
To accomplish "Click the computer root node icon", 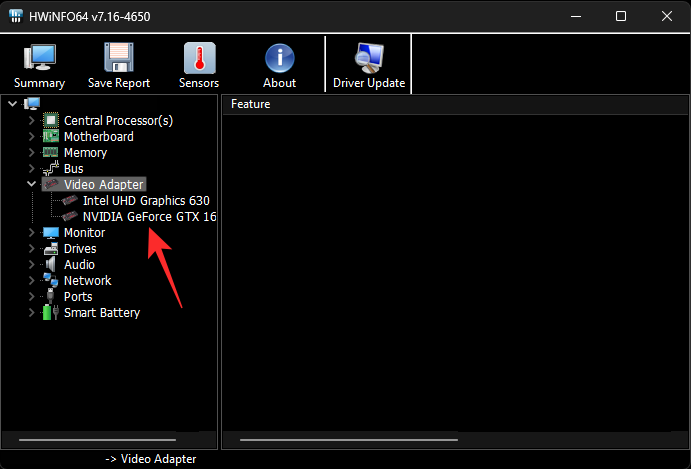I will click(32, 104).
